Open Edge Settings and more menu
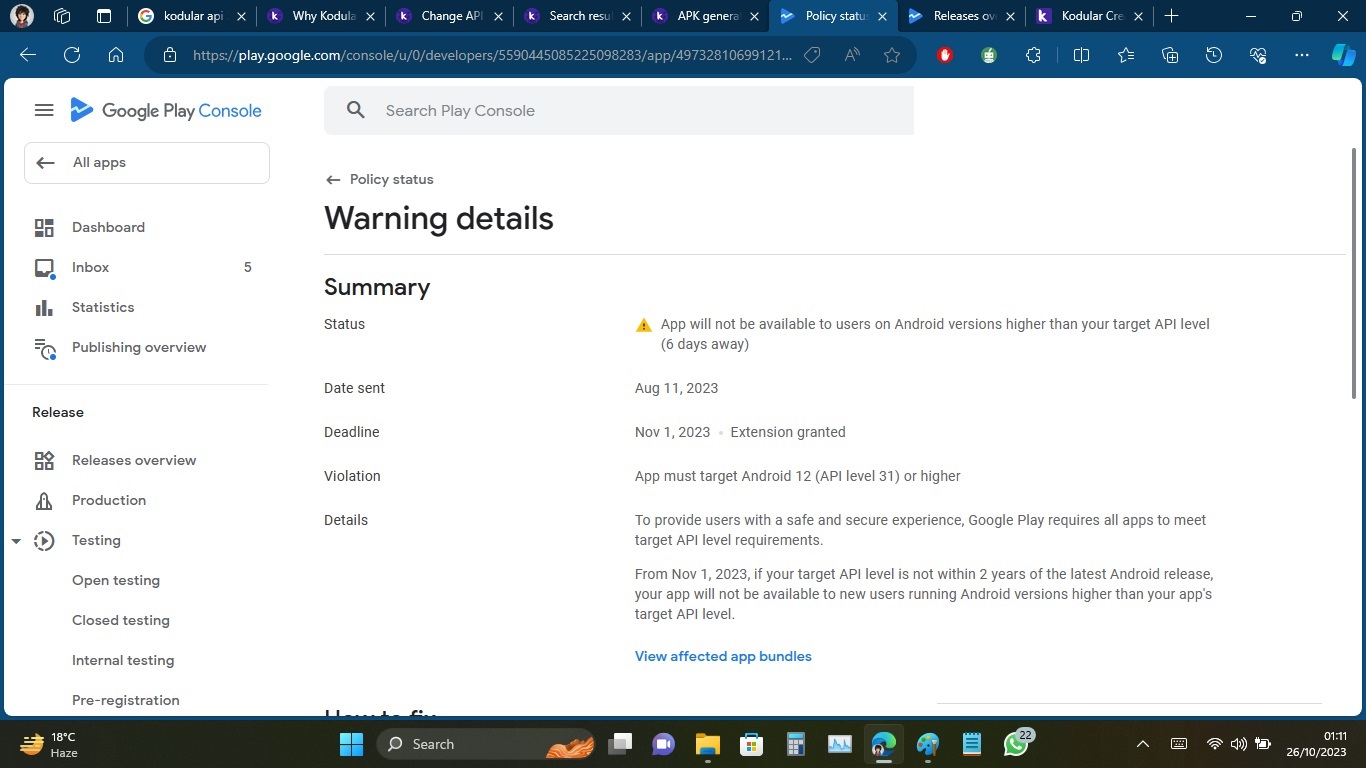This screenshot has width=1366, height=768. tap(1302, 55)
